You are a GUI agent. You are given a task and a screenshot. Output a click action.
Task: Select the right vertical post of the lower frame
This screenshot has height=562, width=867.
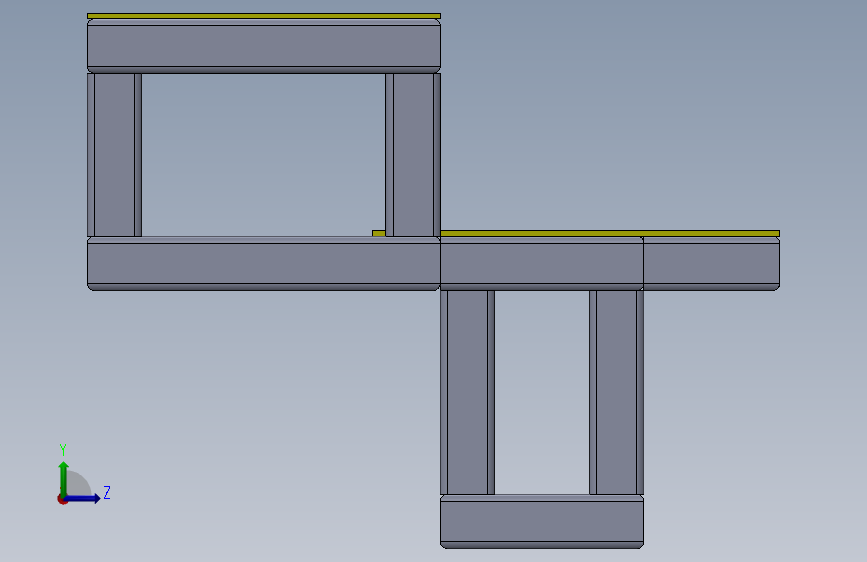617,392
